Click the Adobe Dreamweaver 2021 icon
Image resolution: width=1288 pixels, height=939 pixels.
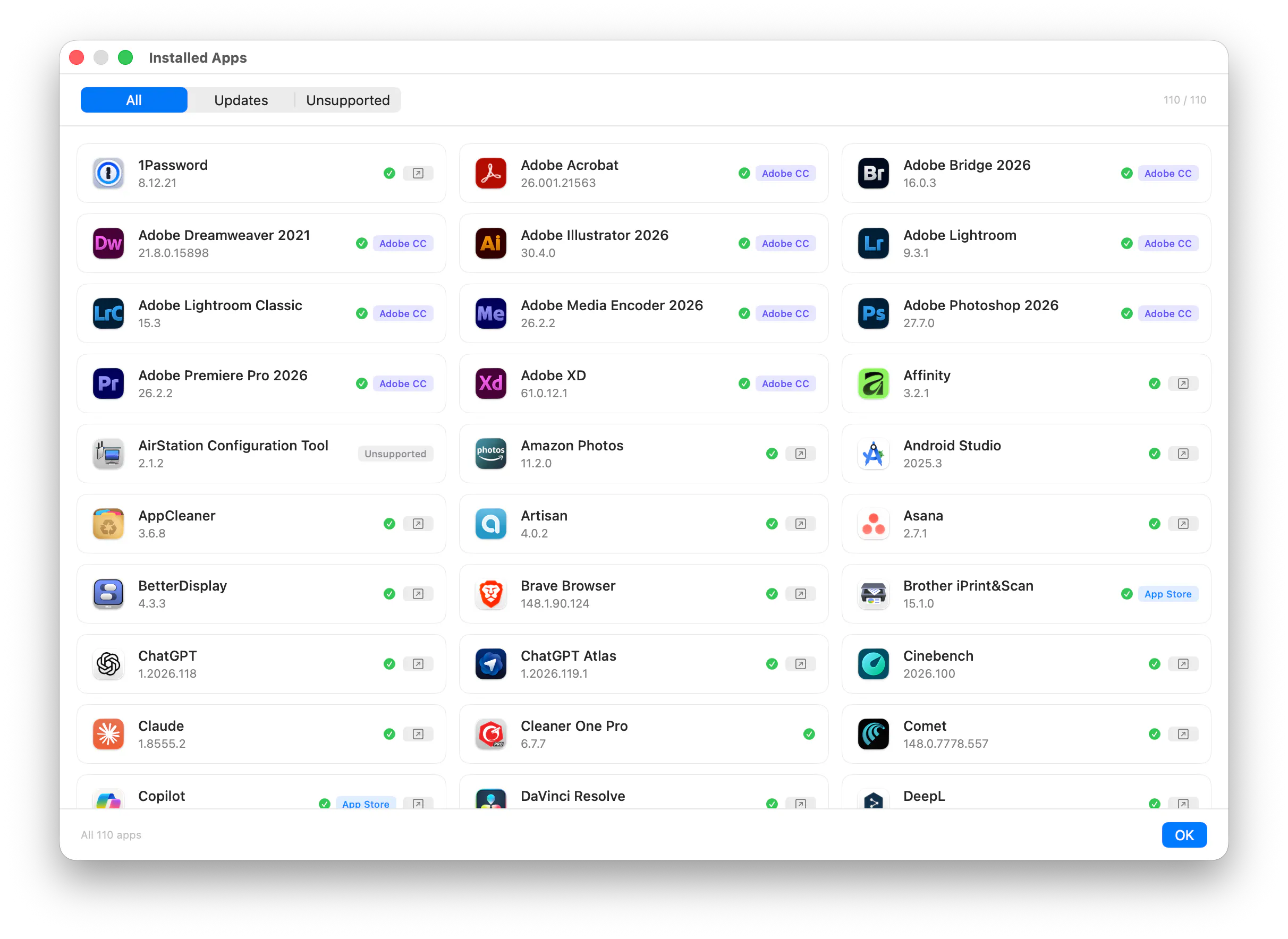pos(108,243)
